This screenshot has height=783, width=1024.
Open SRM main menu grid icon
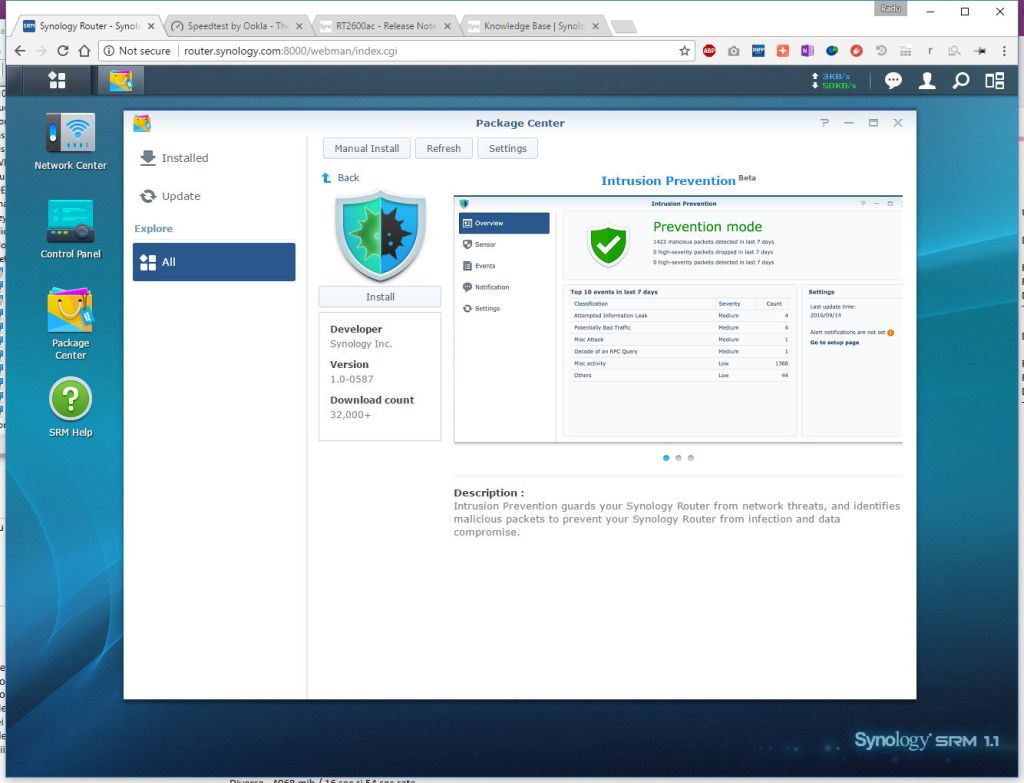click(57, 80)
